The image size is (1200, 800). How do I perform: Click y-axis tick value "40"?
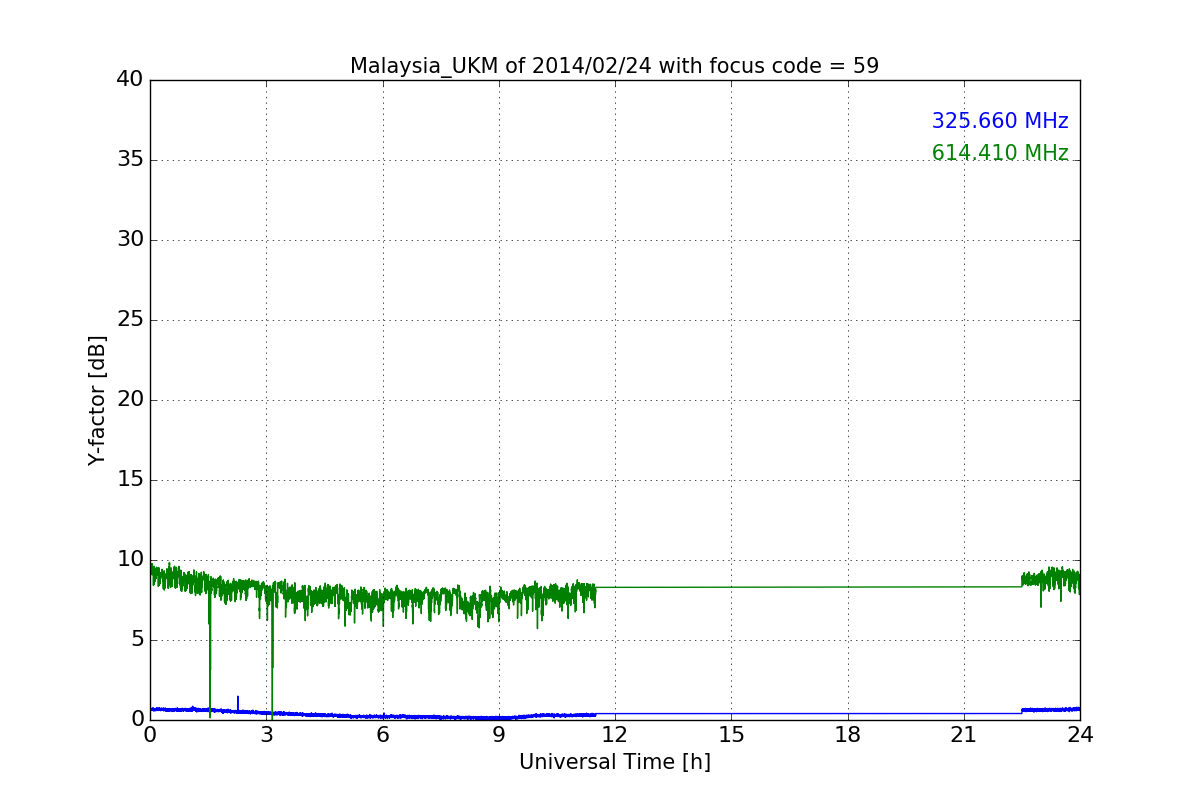(x=131, y=80)
